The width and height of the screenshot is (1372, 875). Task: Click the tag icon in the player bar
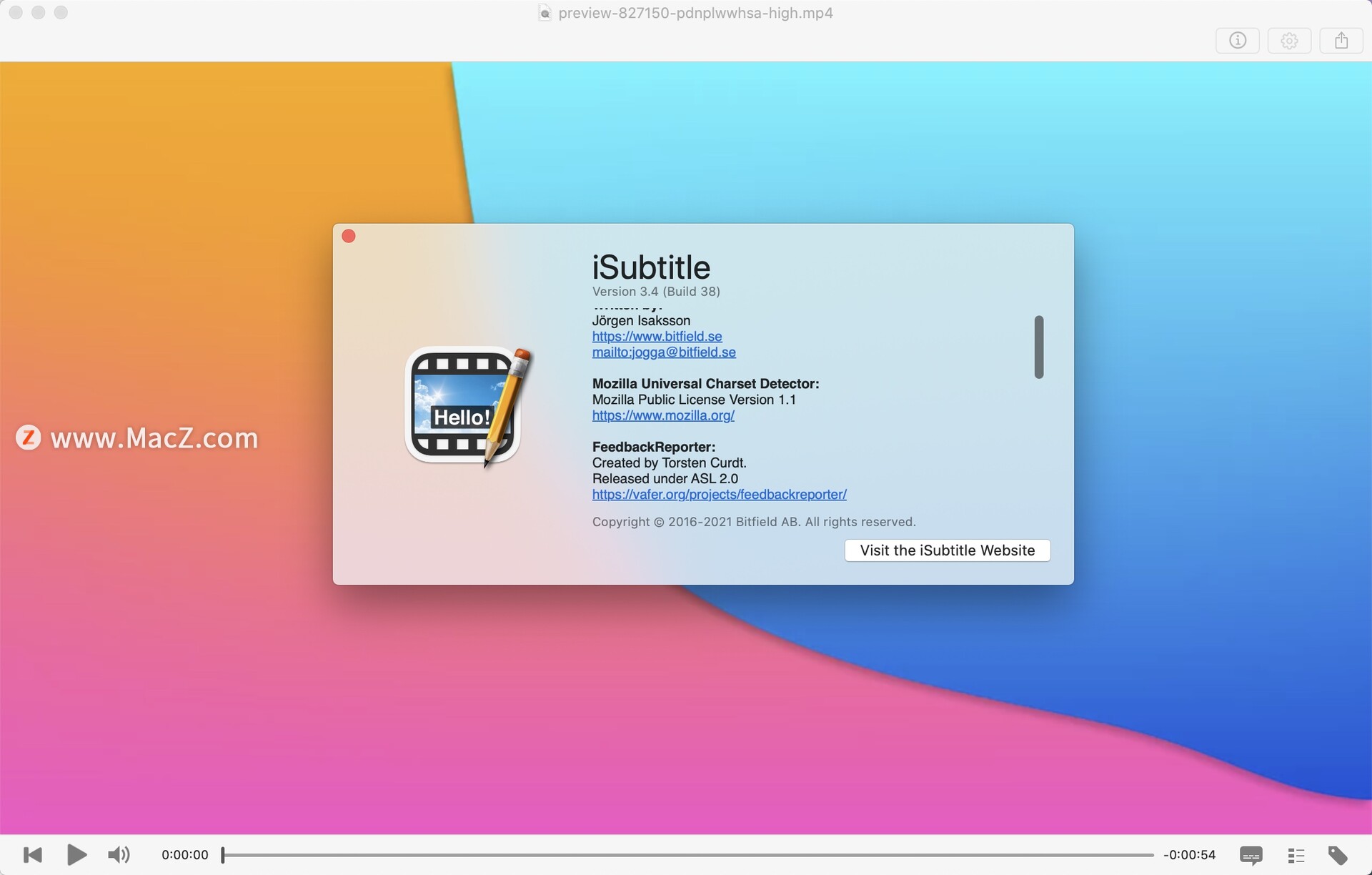1338,855
